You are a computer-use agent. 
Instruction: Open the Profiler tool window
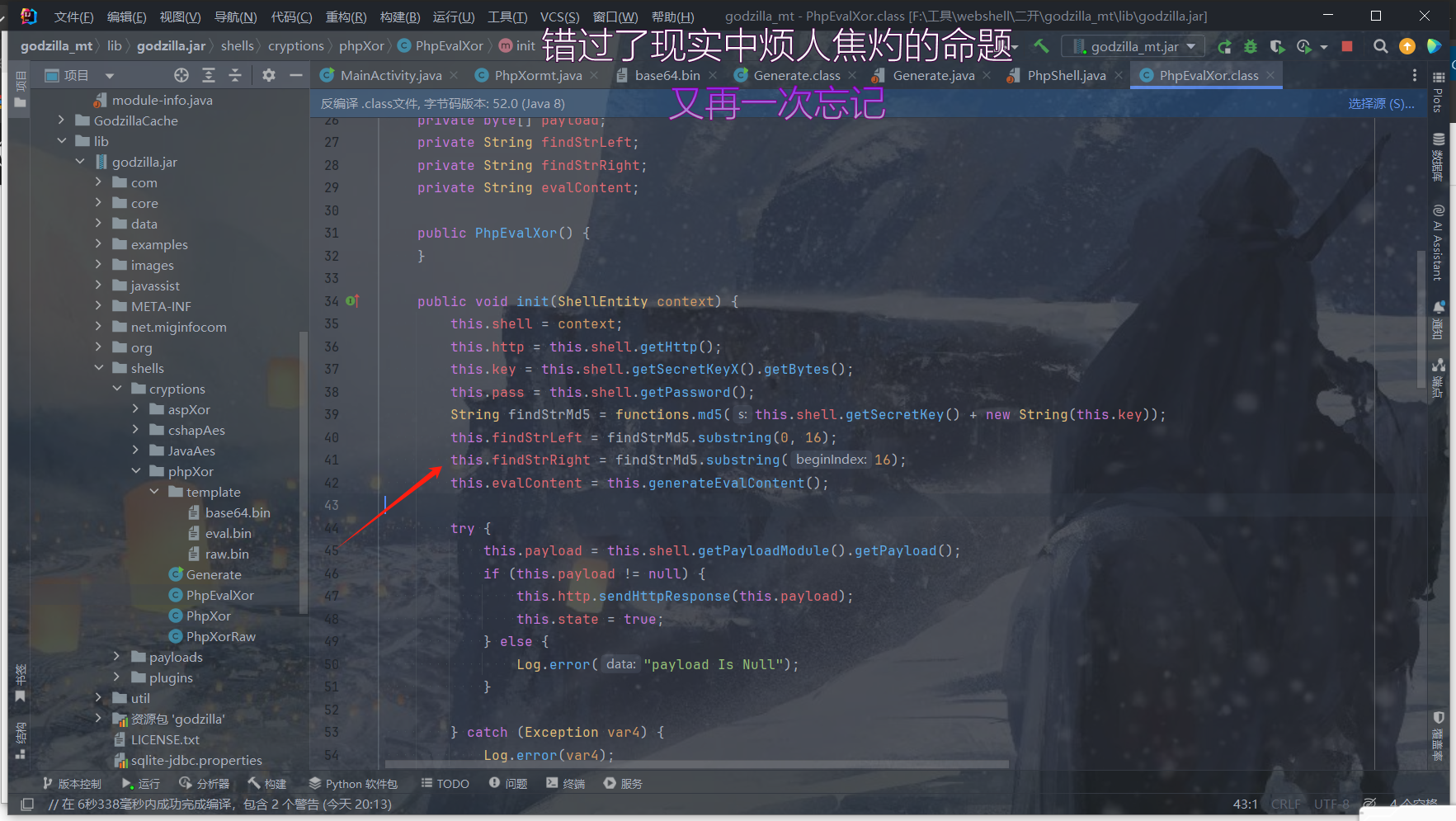click(x=204, y=784)
